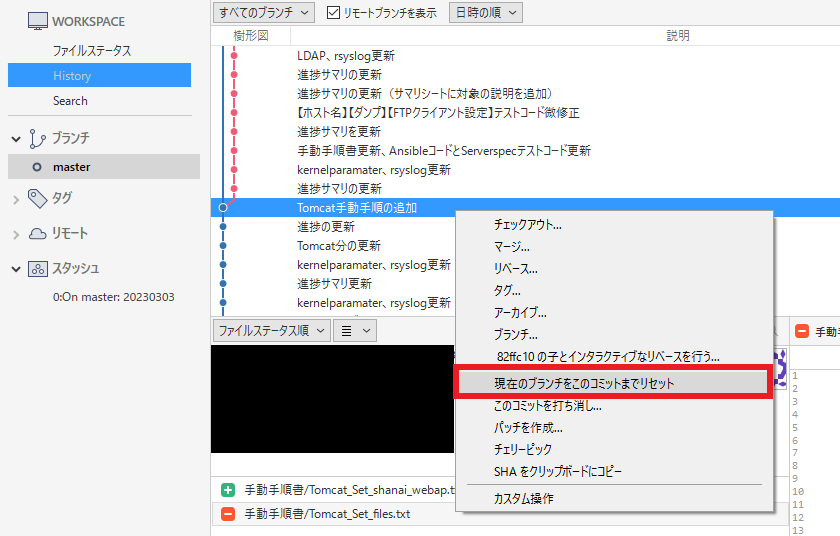This screenshot has height=536, width=840.
Task: Open the ファイルステータス順 dropdown
Action: 272,330
